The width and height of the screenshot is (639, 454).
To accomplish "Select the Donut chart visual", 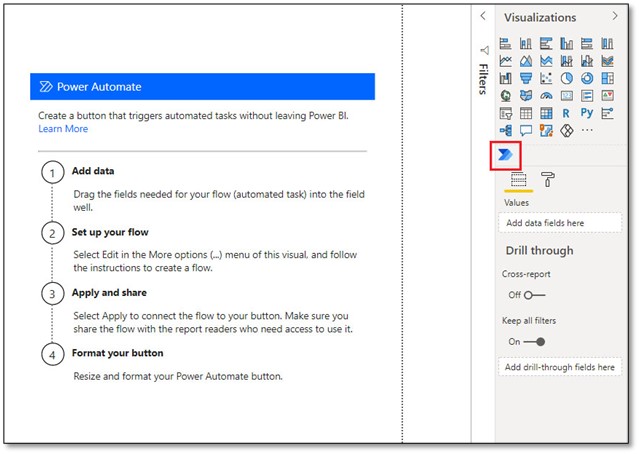I will (587, 78).
